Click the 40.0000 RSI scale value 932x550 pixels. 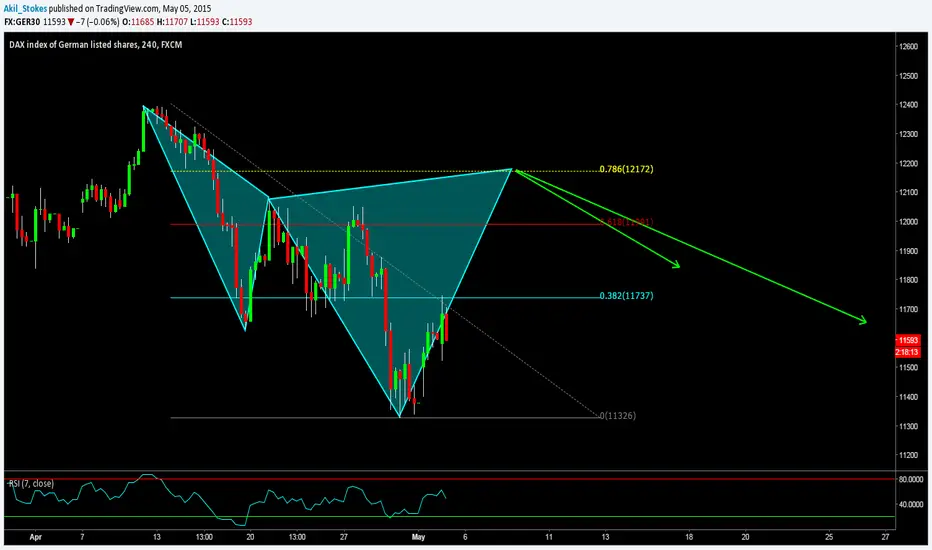[910, 505]
